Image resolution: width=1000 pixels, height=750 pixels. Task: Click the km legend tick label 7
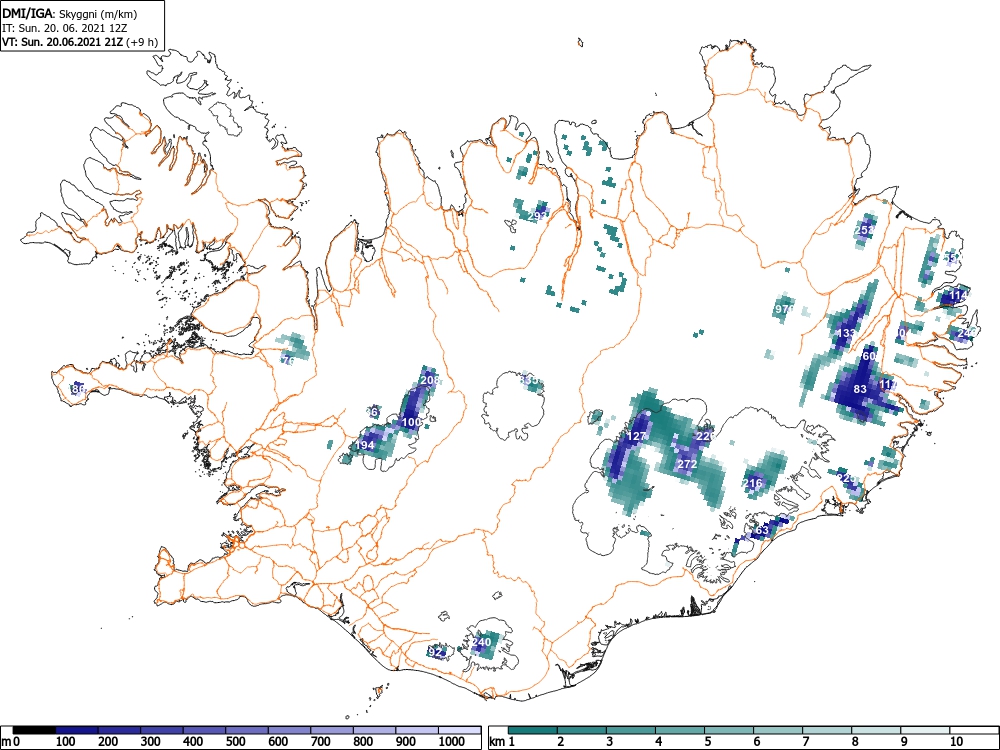pos(805,741)
